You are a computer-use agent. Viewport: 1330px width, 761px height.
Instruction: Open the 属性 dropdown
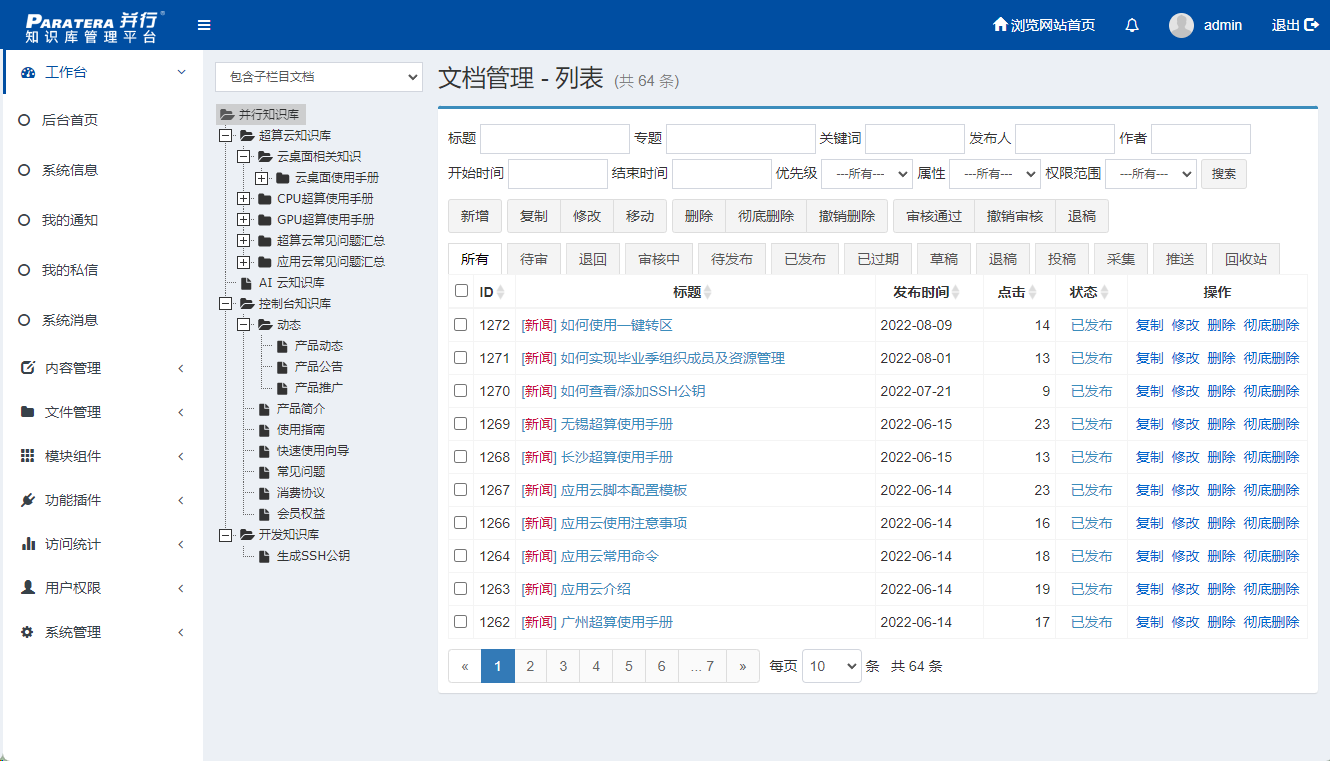pyautogui.click(x=995, y=173)
